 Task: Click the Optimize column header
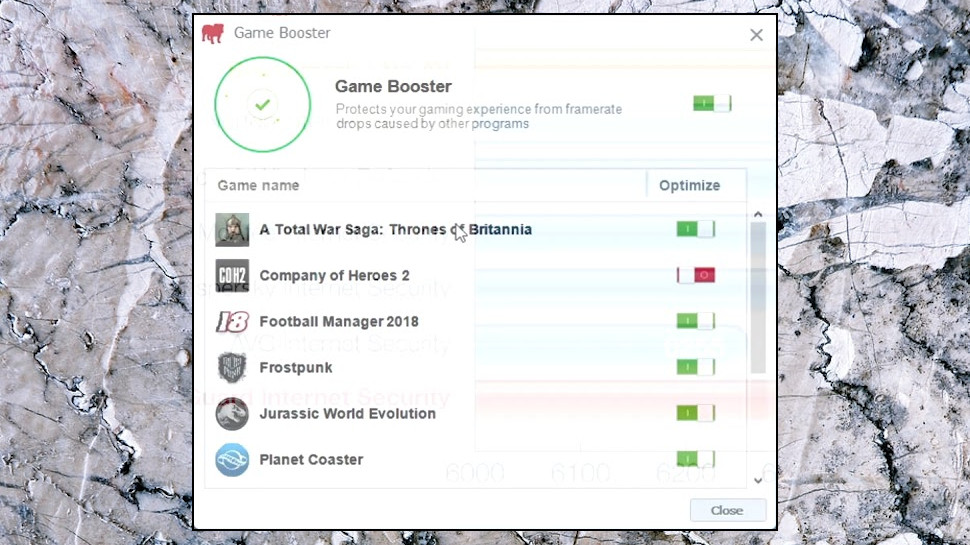(x=689, y=186)
